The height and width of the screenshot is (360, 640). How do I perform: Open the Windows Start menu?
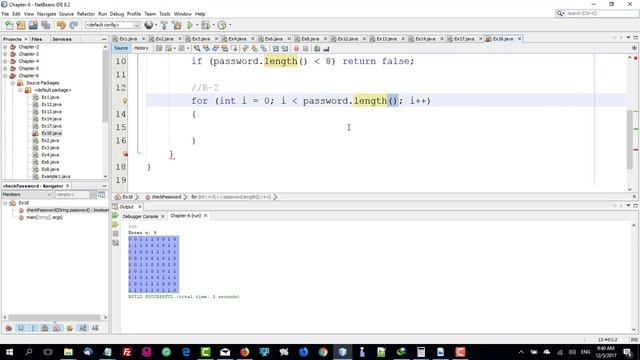coord(9,352)
